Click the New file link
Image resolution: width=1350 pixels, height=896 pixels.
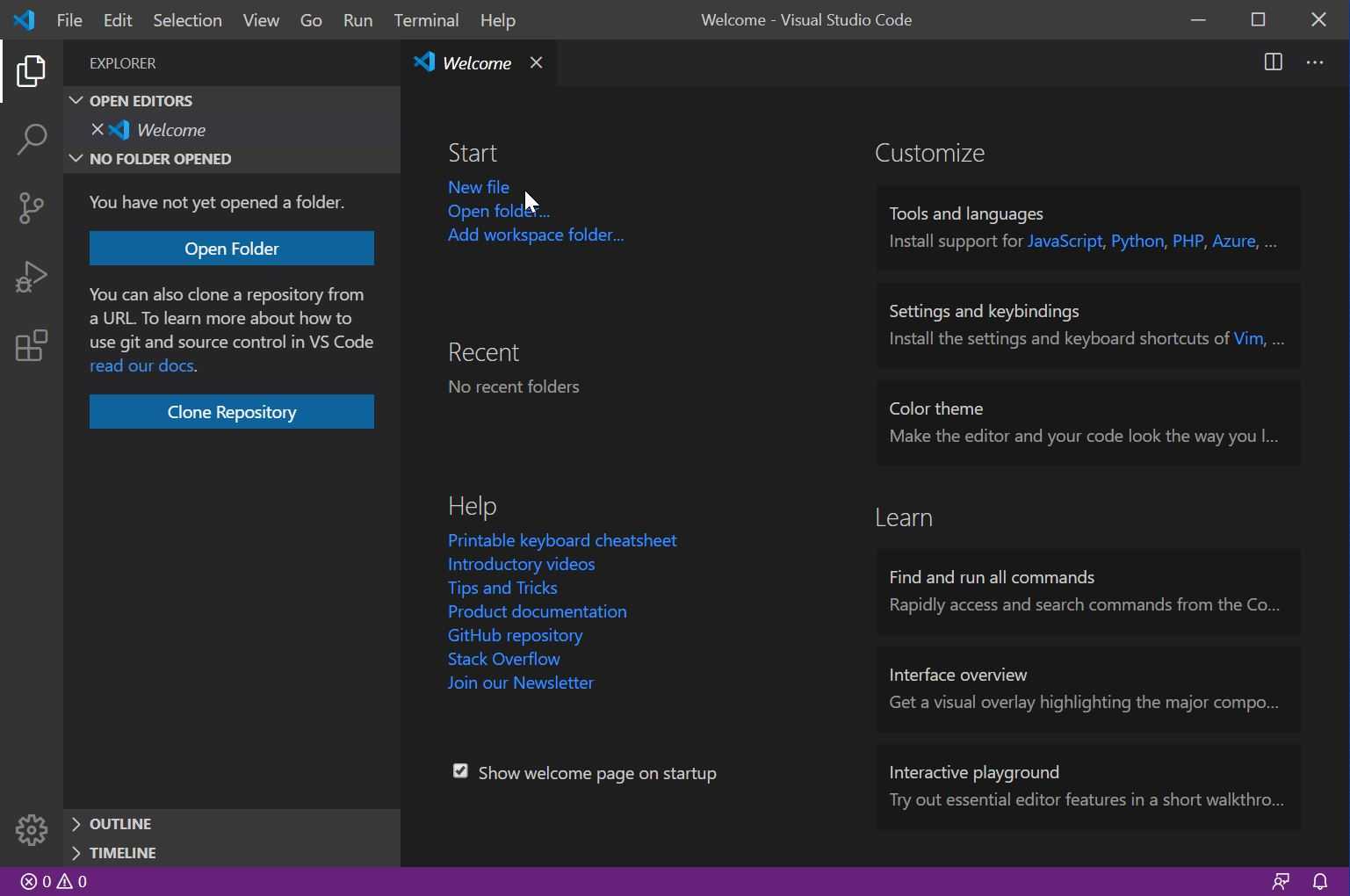(x=479, y=187)
